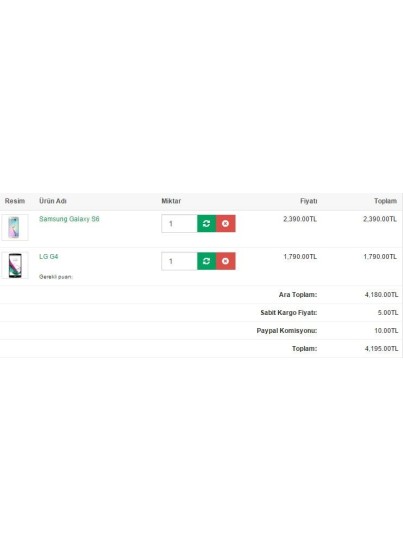This screenshot has height=550, width=403.
Task: Focus the LG G4 quantity field
Action: coord(179,261)
